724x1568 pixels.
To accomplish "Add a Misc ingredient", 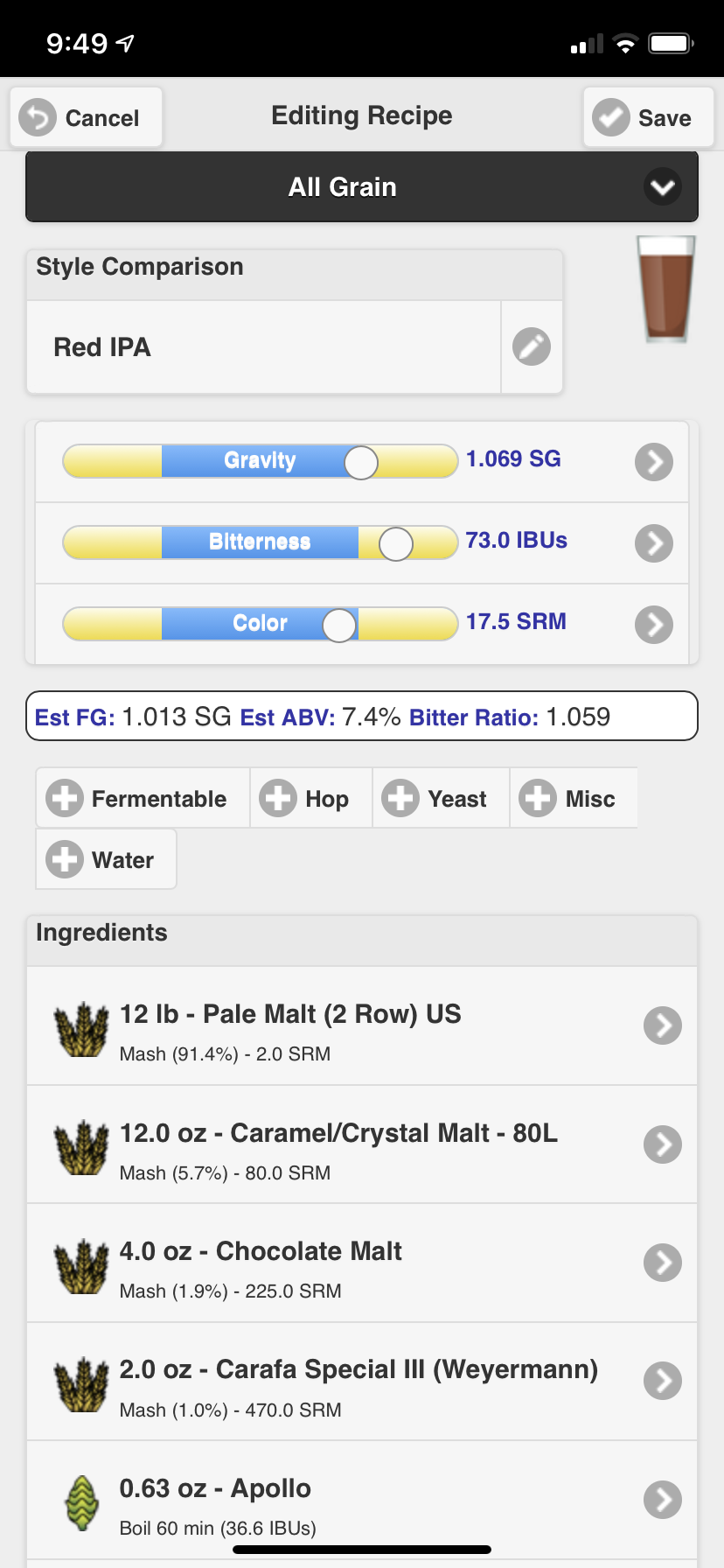I will point(574,798).
